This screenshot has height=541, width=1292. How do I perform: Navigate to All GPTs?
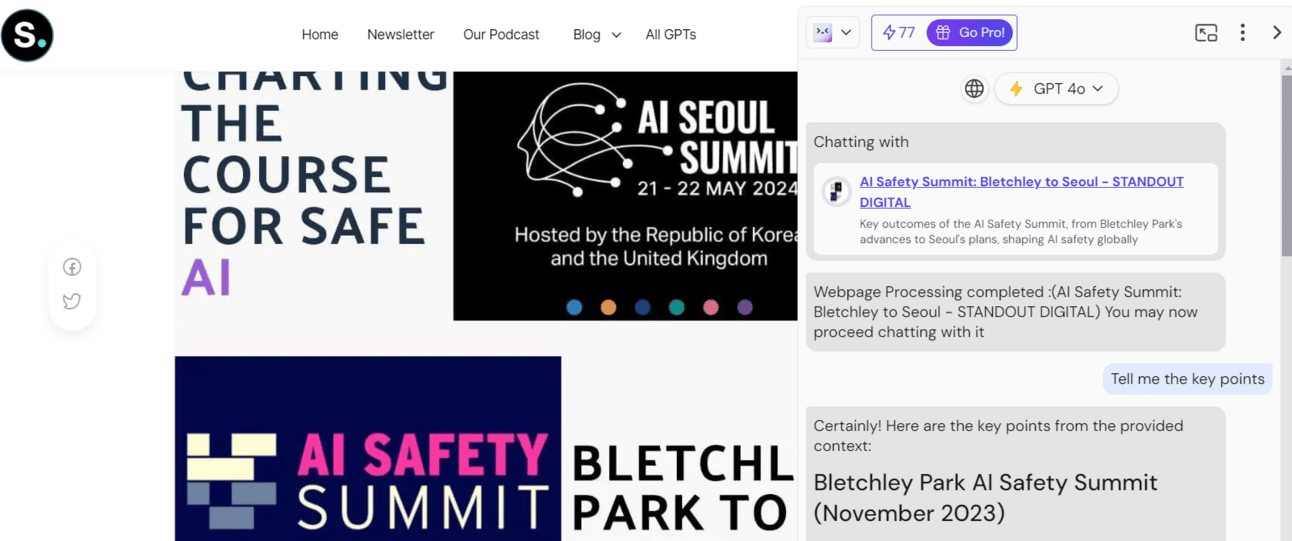click(x=671, y=34)
